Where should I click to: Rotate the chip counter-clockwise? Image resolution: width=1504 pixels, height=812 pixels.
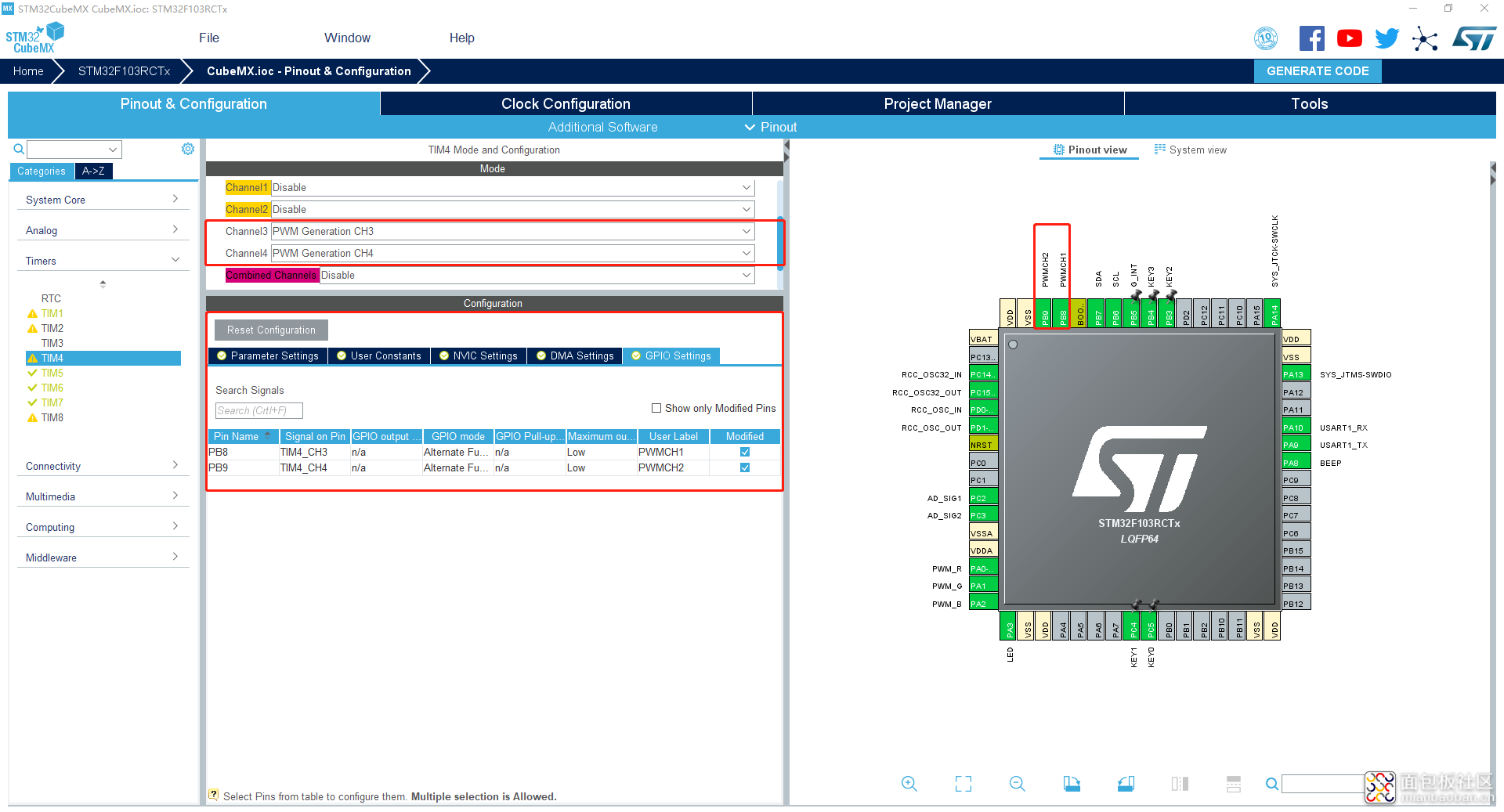coord(1126,784)
